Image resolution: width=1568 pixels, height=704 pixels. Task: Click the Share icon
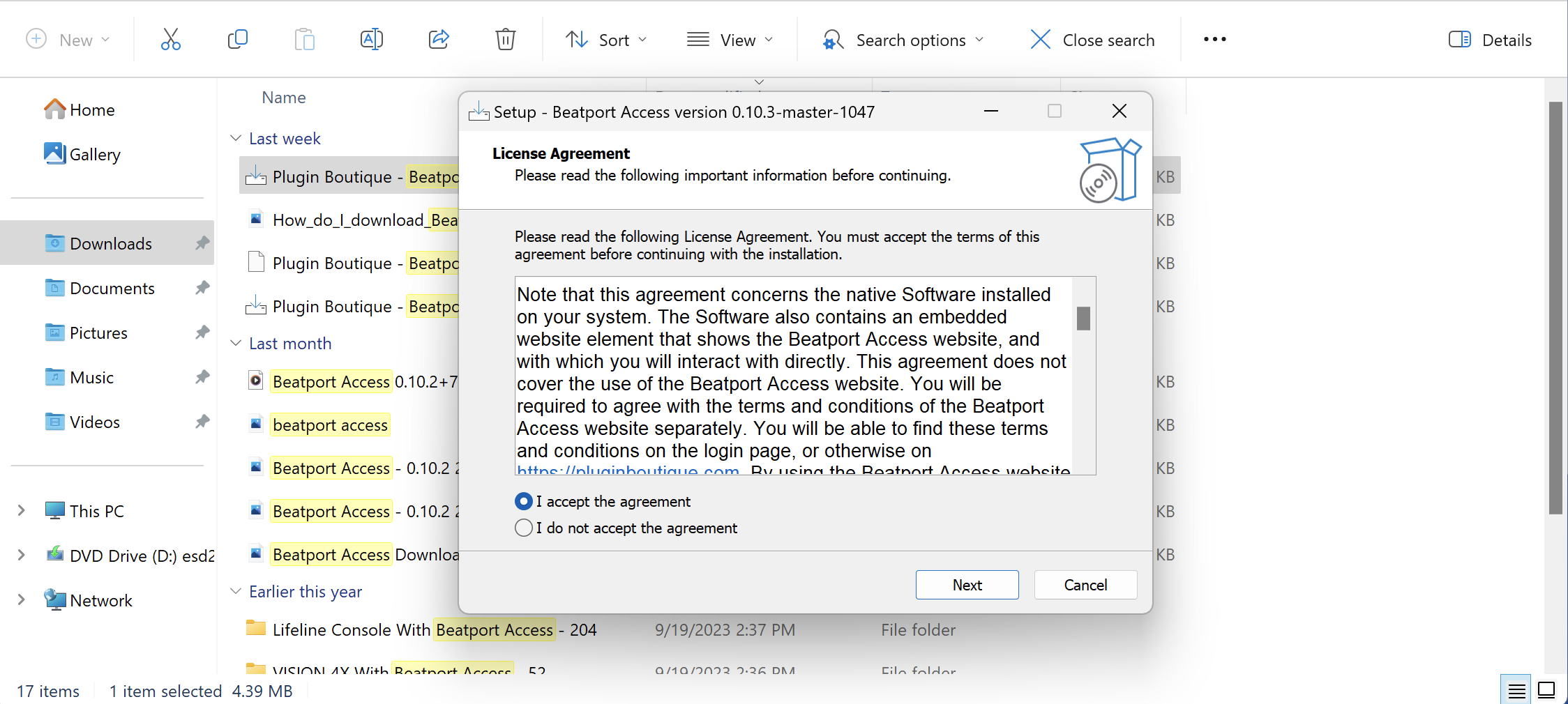pos(439,39)
